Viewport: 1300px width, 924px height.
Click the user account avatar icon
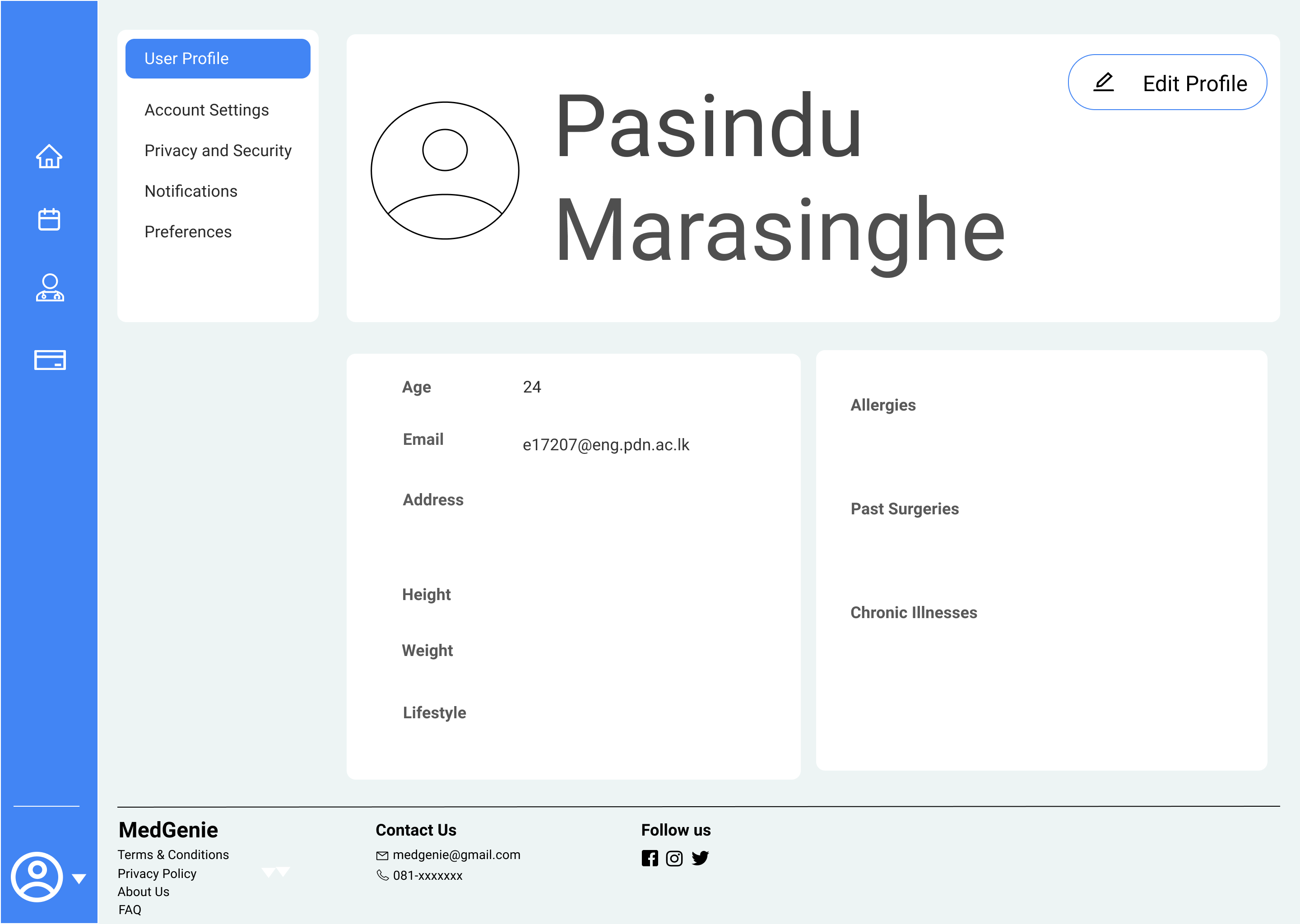click(37, 877)
